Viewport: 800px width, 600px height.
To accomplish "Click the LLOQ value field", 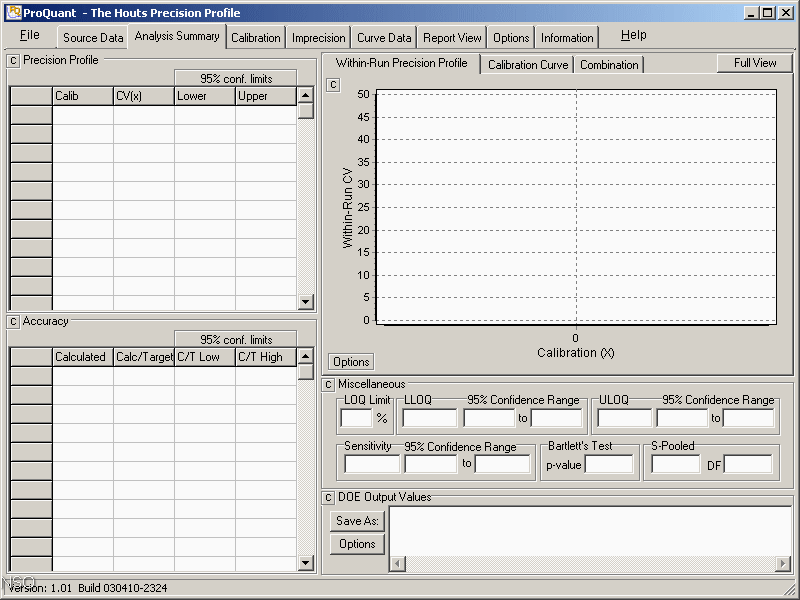I will click(430, 418).
